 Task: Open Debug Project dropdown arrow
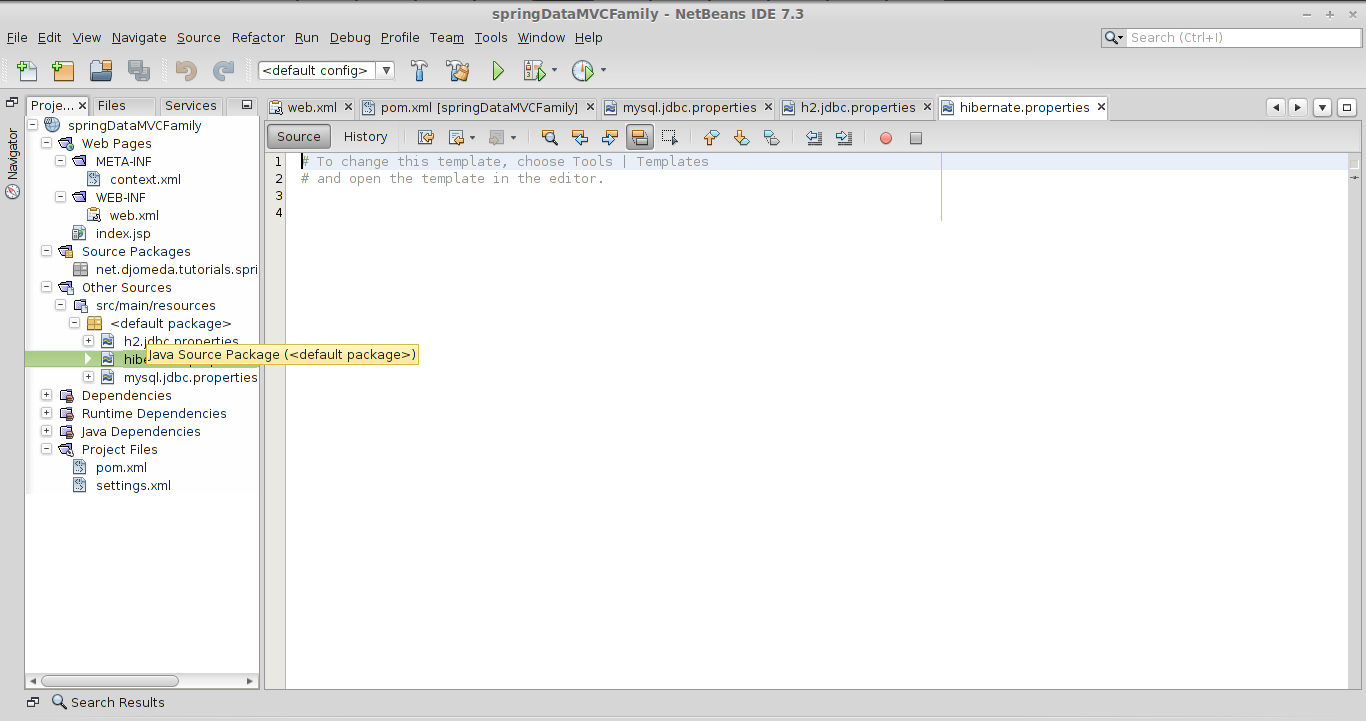tap(554, 71)
